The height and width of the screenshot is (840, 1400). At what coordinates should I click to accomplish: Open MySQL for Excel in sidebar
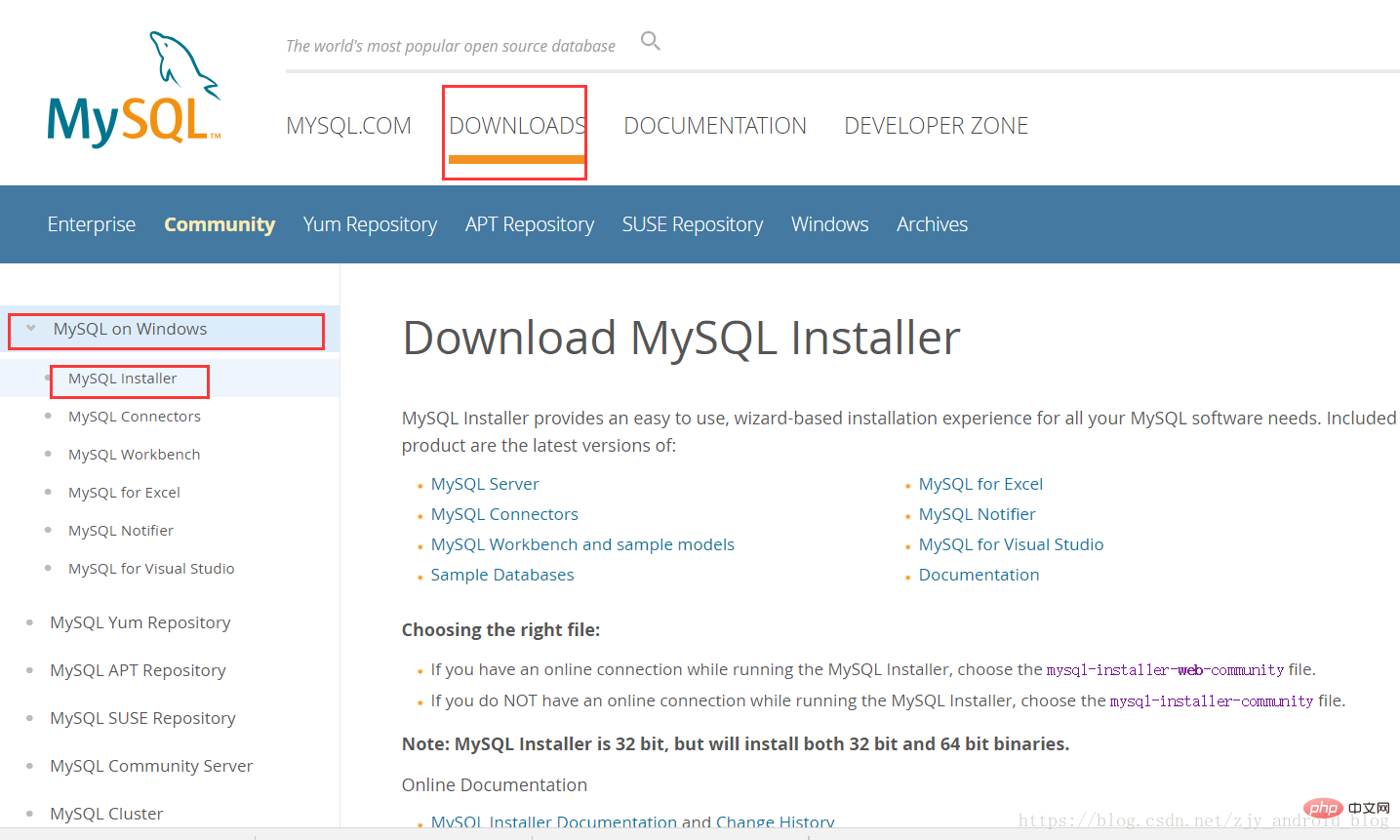click(124, 493)
